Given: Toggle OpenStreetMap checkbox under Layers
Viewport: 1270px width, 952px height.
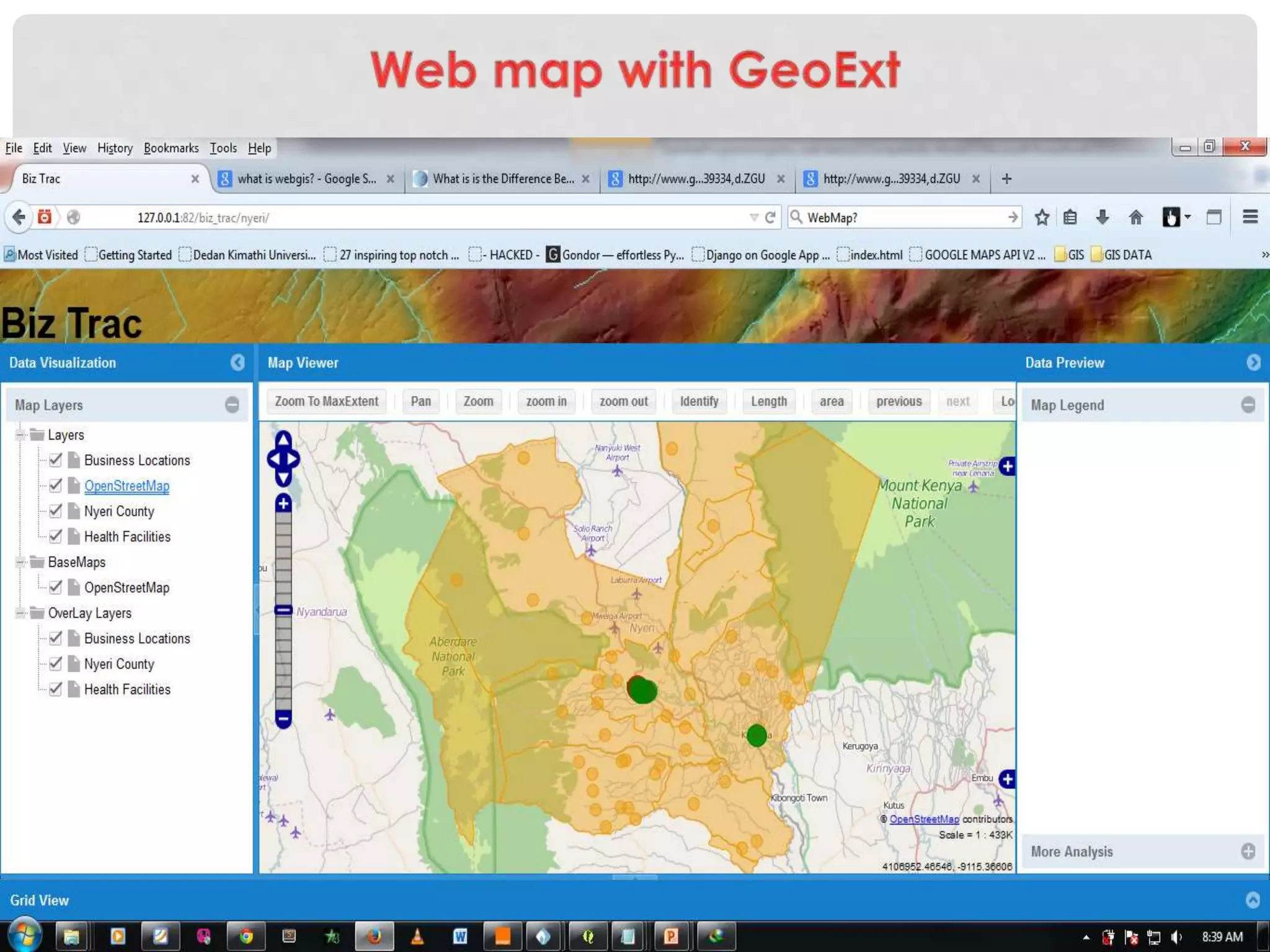Looking at the screenshot, I should coord(55,485).
